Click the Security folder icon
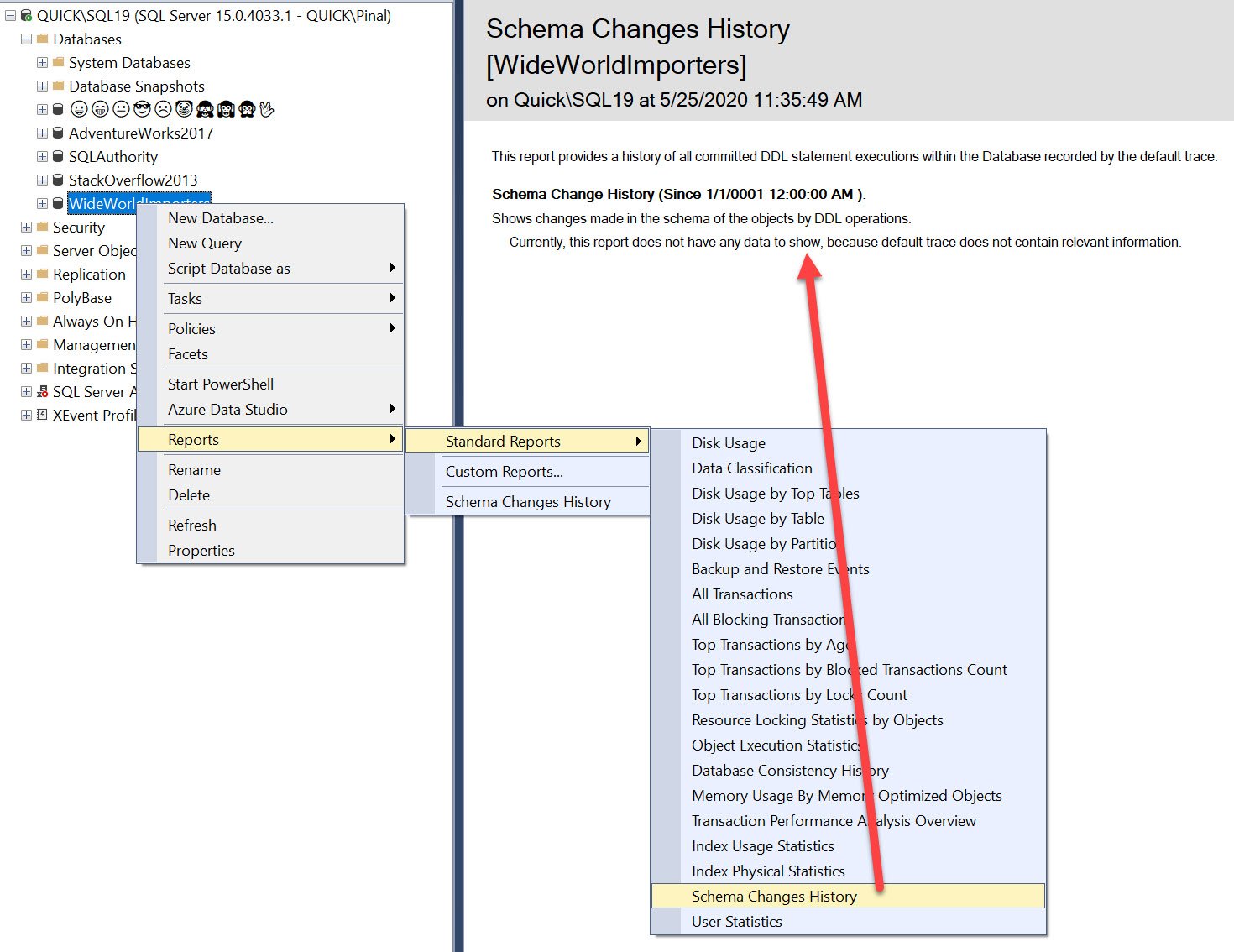This screenshot has width=1234, height=952. click(43, 227)
